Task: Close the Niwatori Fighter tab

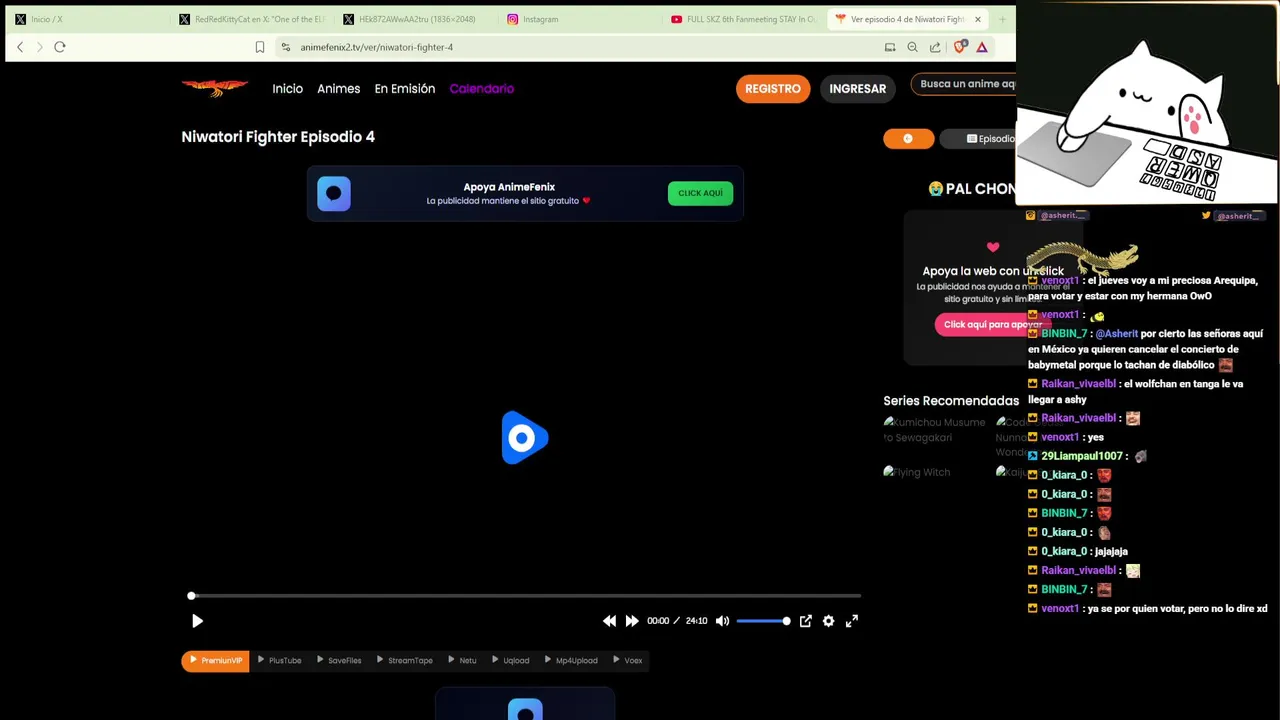Action: (977, 19)
